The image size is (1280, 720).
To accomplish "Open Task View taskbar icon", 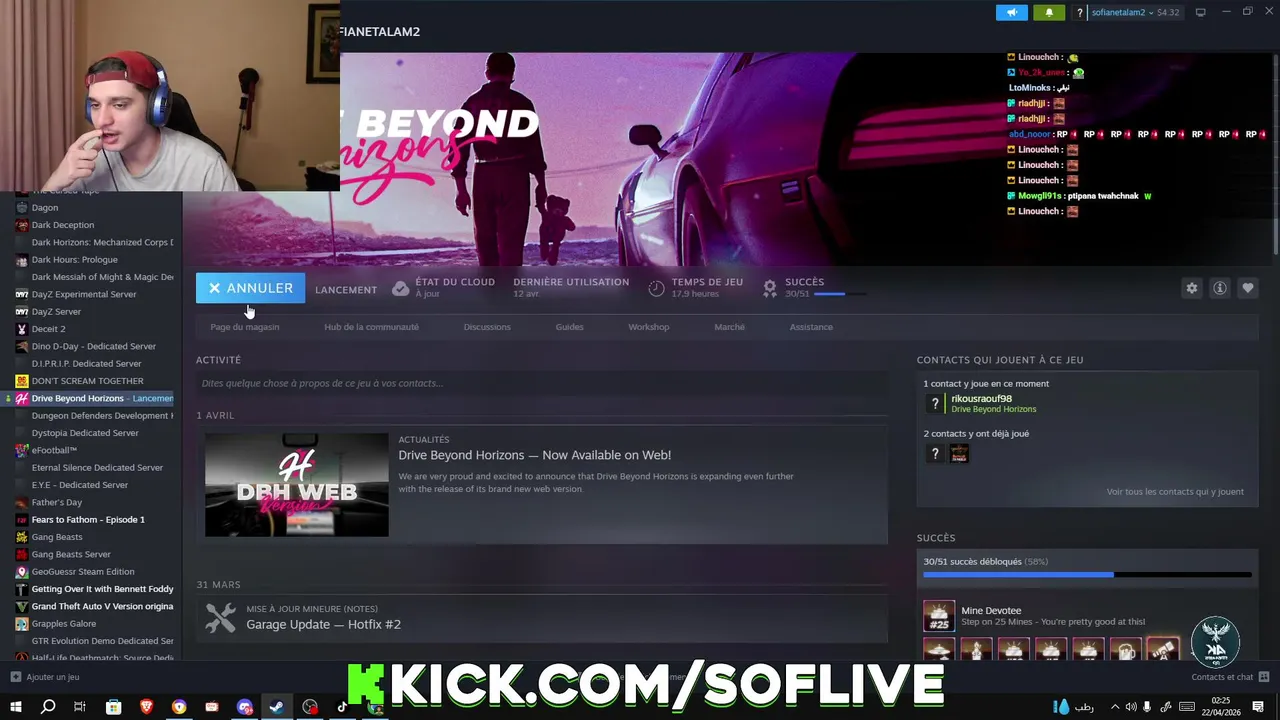I will pos(80,707).
